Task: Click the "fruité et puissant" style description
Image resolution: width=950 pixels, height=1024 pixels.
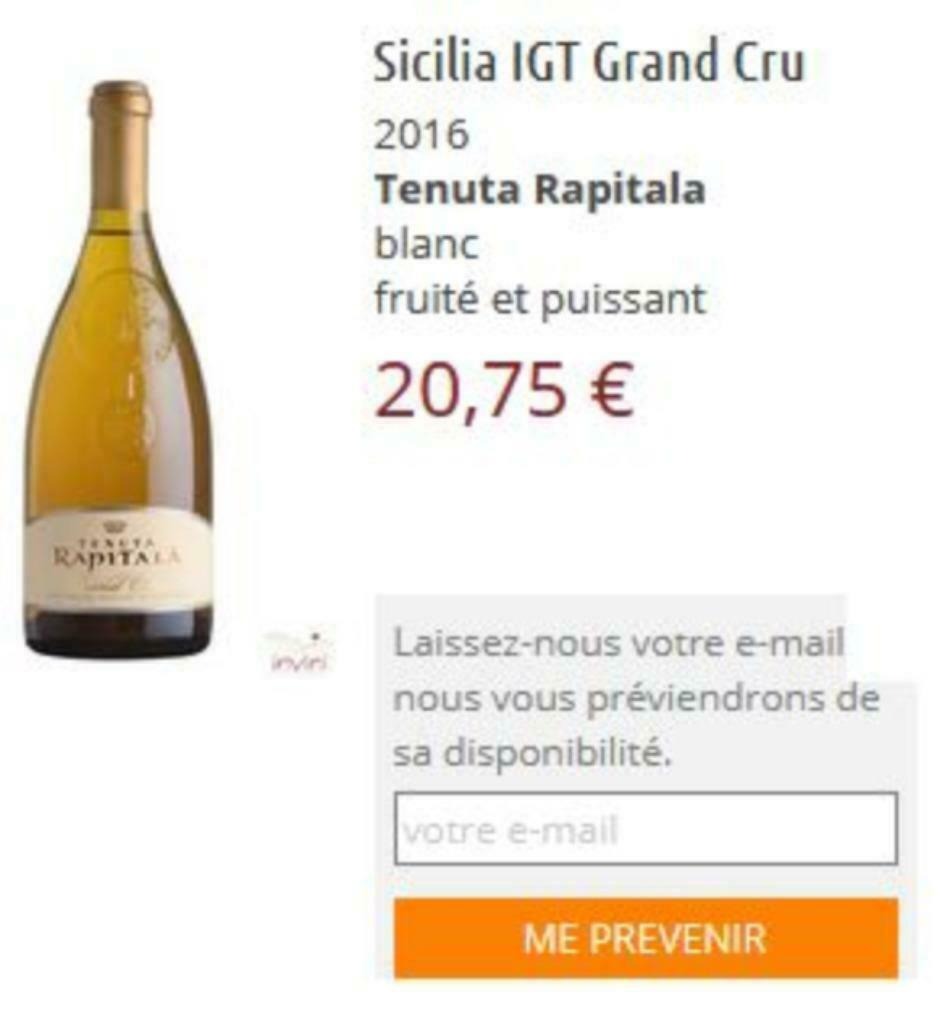Action: click(540, 300)
